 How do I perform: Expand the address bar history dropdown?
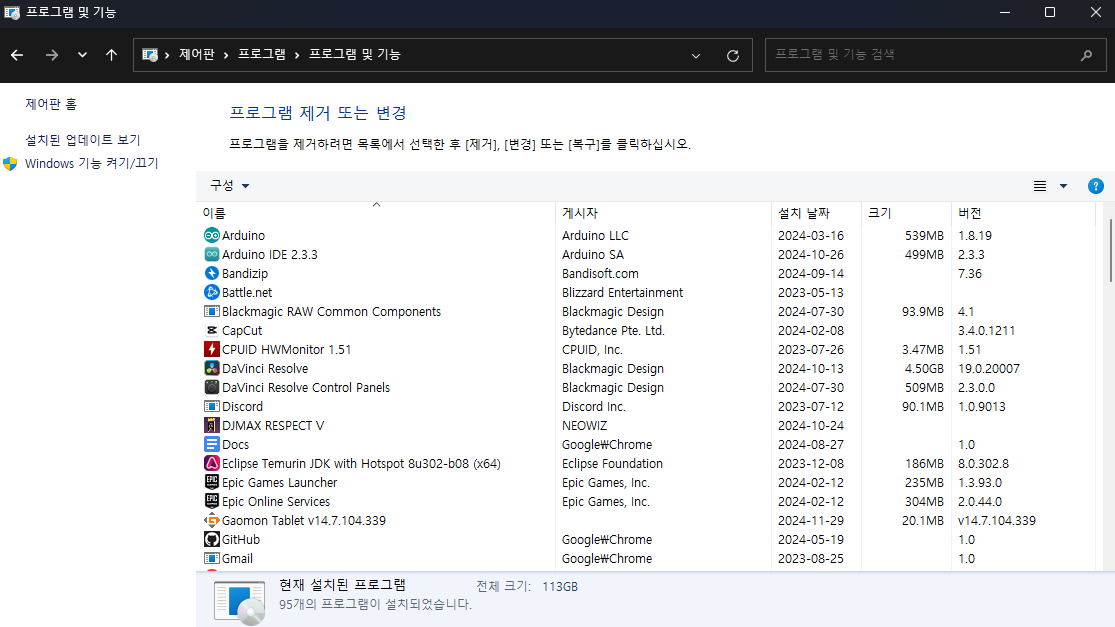[x=696, y=55]
